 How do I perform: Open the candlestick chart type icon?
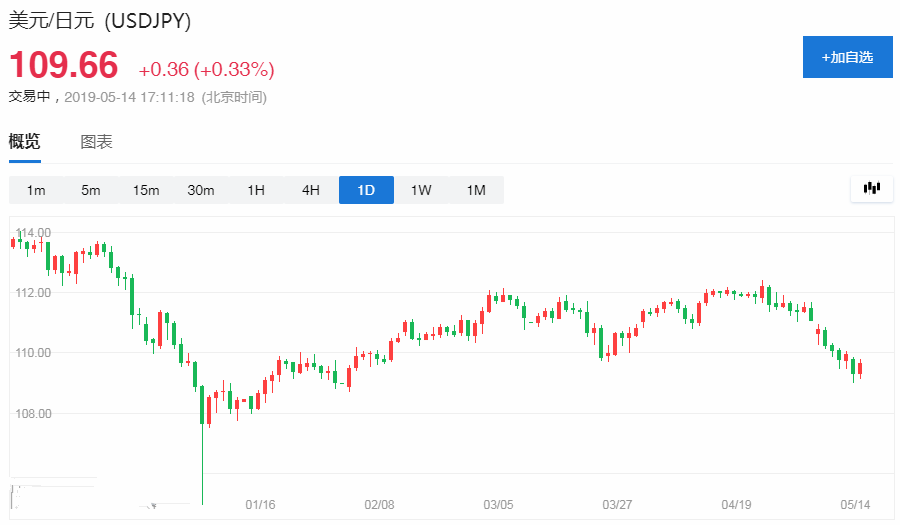click(x=871, y=188)
